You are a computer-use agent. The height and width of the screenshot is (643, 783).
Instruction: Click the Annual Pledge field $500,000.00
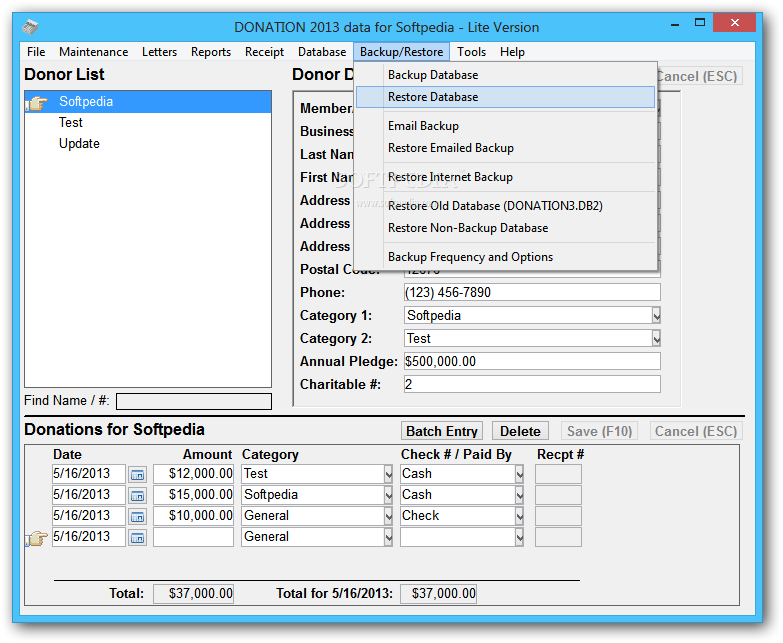532,361
